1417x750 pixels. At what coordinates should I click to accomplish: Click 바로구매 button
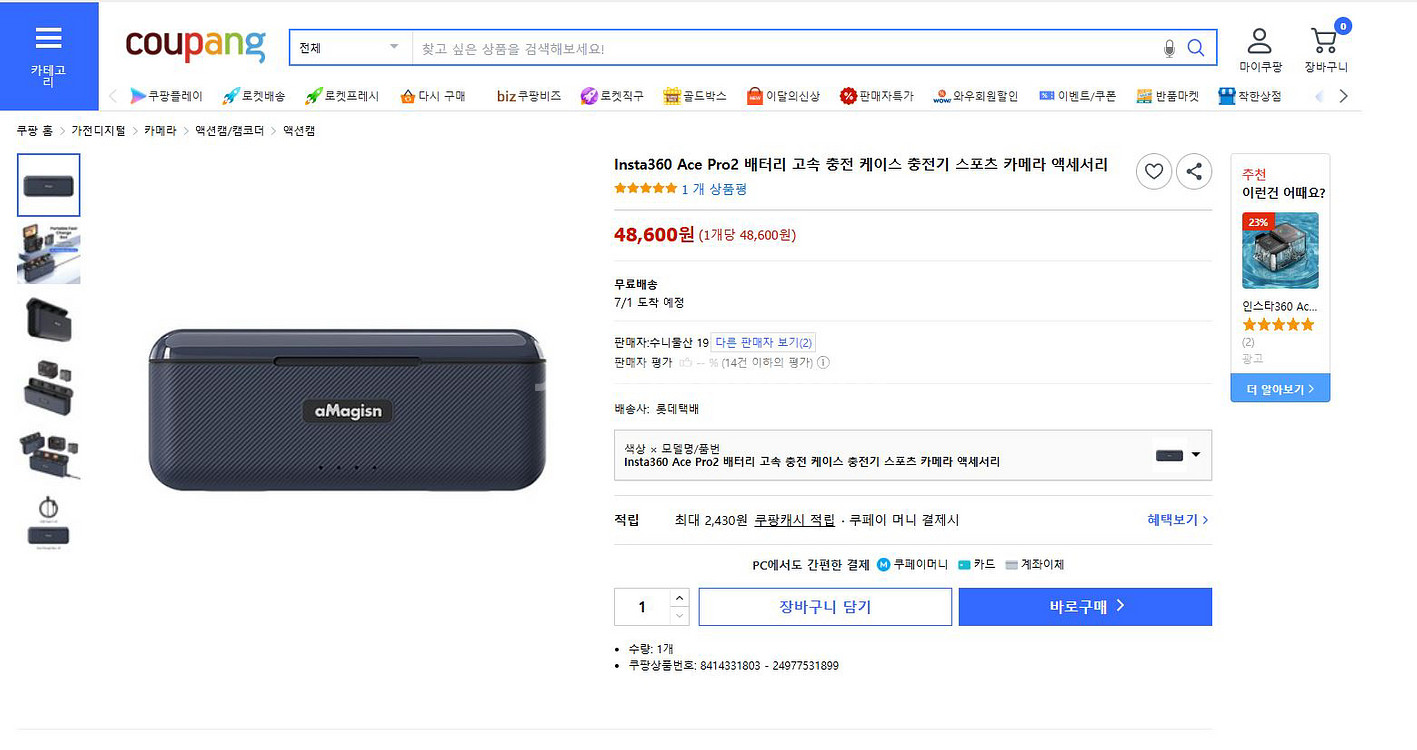(x=1085, y=607)
